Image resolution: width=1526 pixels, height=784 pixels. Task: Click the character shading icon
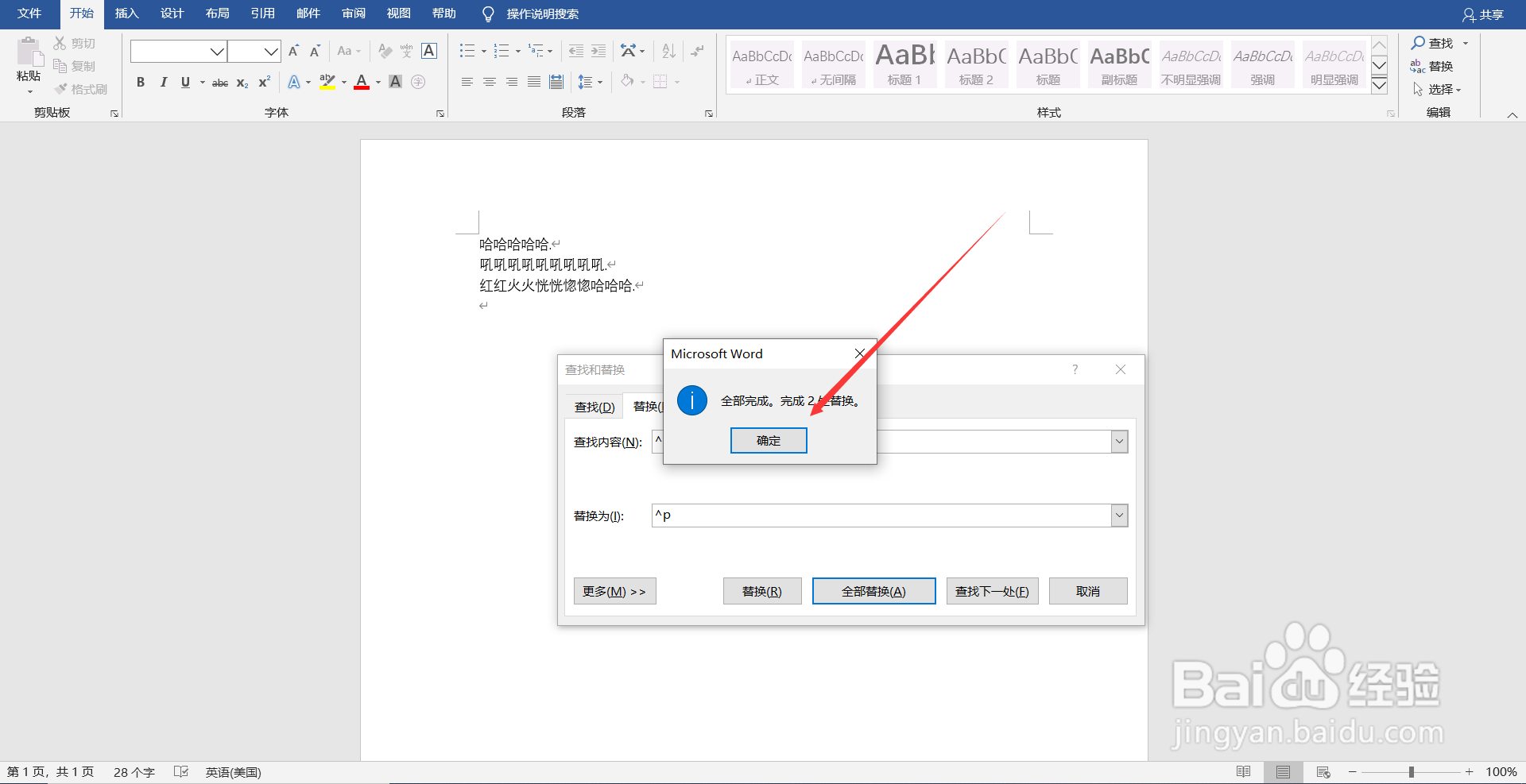click(x=395, y=82)
